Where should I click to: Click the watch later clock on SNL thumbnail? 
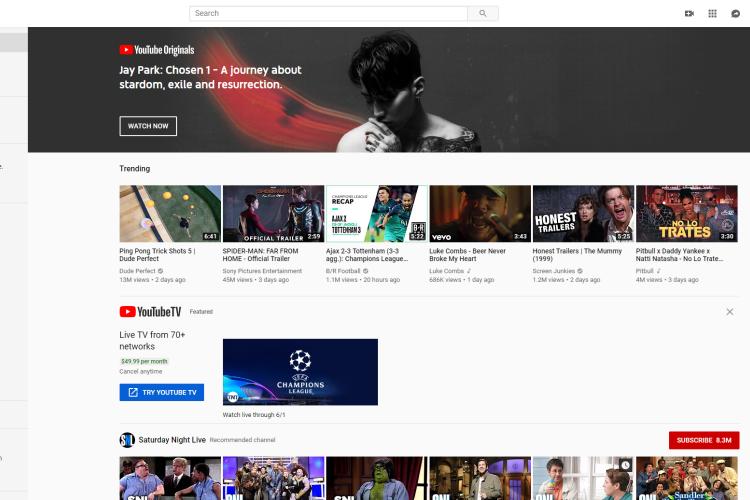(625, 465)
